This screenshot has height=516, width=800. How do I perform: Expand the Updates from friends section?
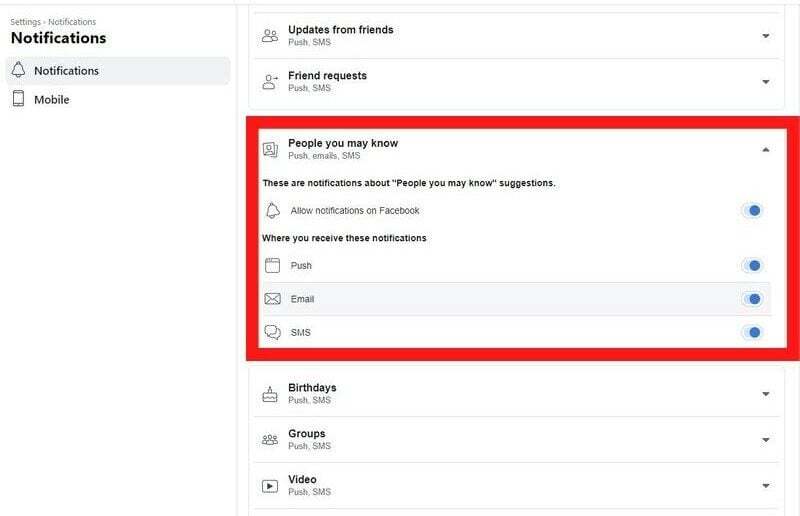pos(765,36)
